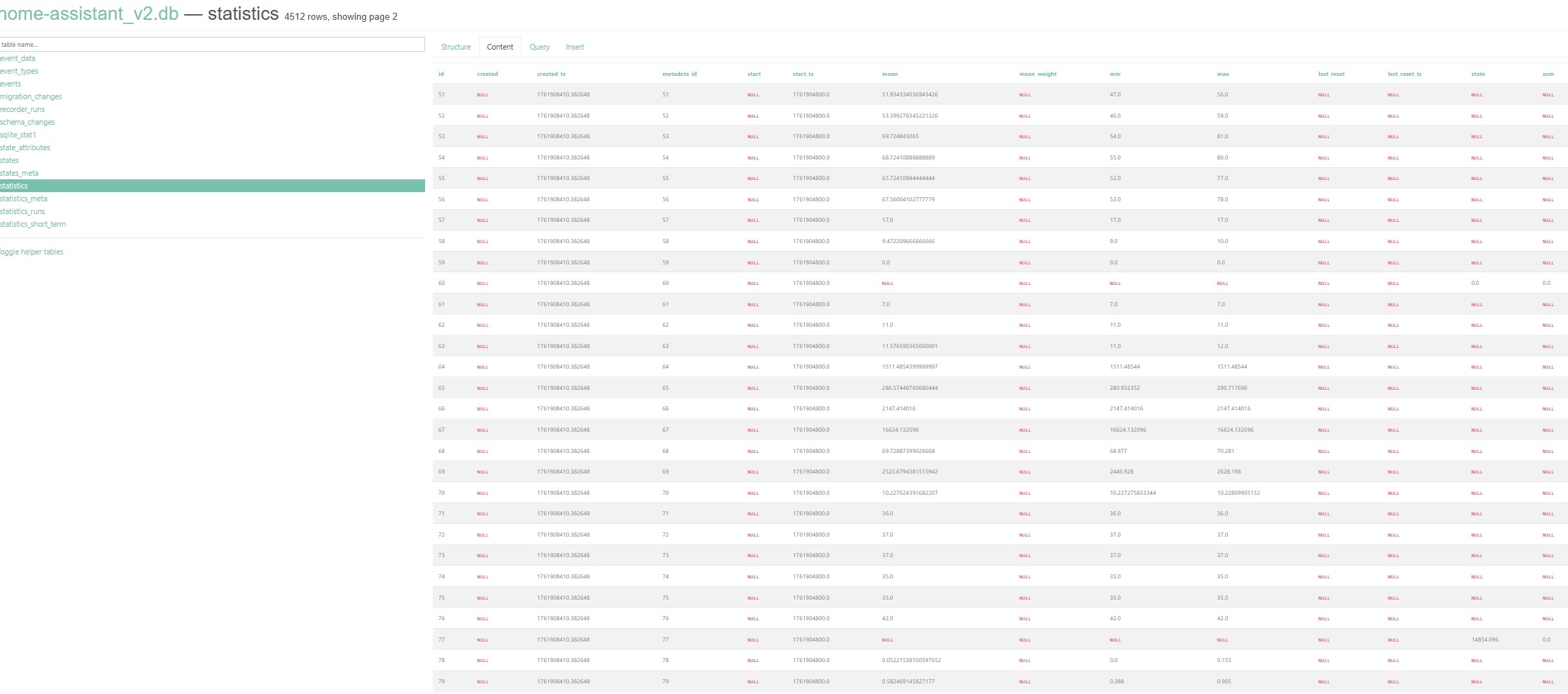
Task: Click mean value 1511.4854399999997
Action: (910, 366)
